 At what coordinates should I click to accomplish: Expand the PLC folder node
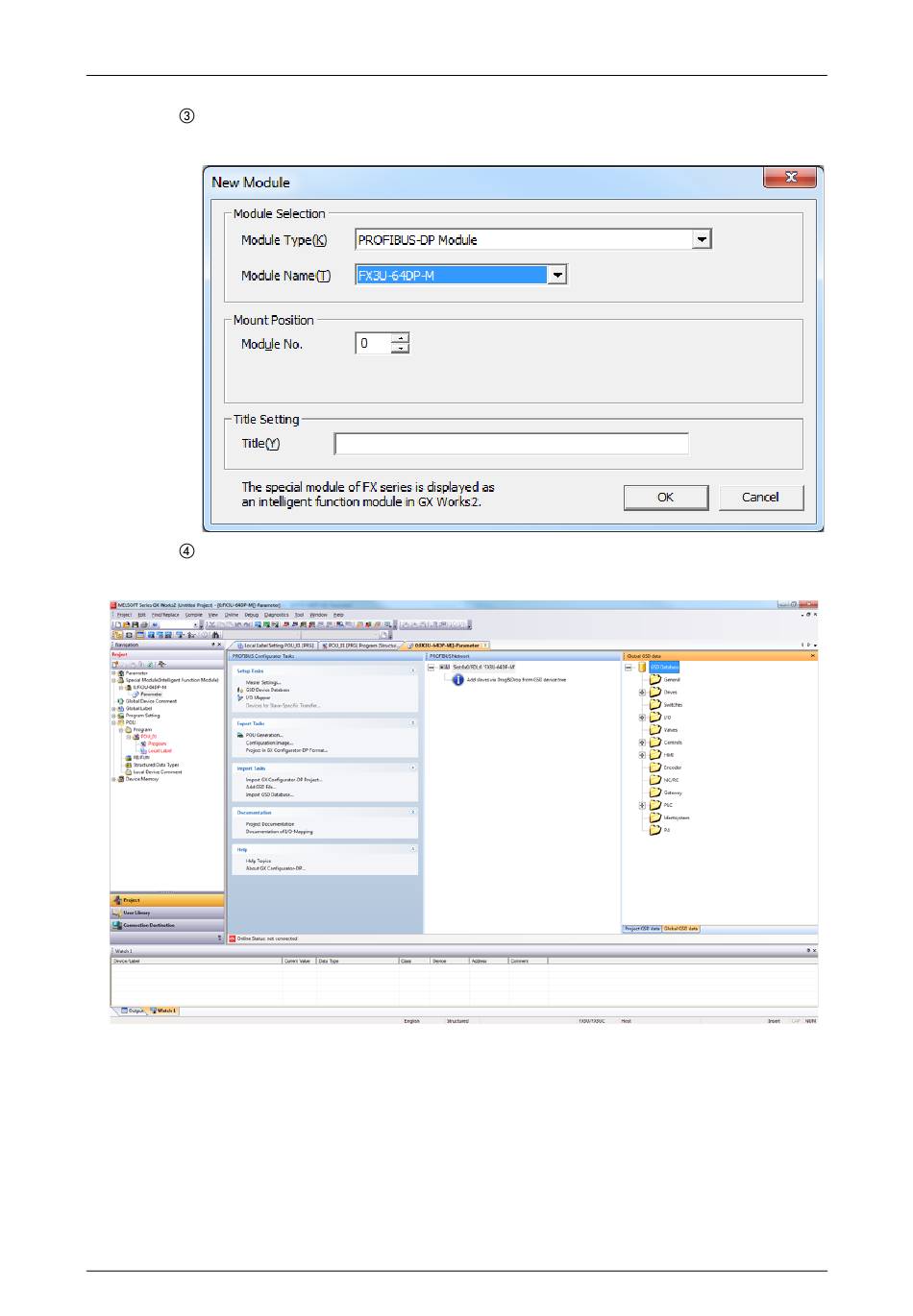pos(642,805)
